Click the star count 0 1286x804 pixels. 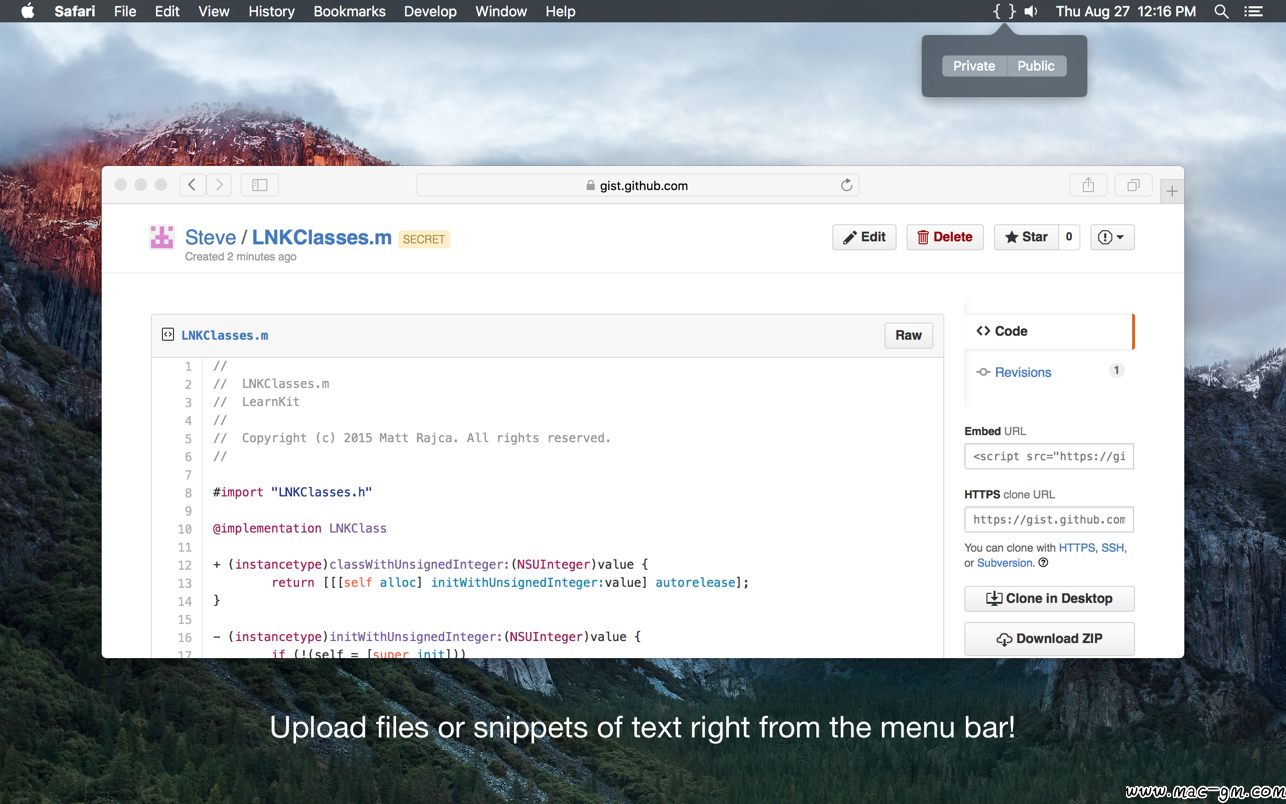pyautogui.click(x=1069, y=237)
